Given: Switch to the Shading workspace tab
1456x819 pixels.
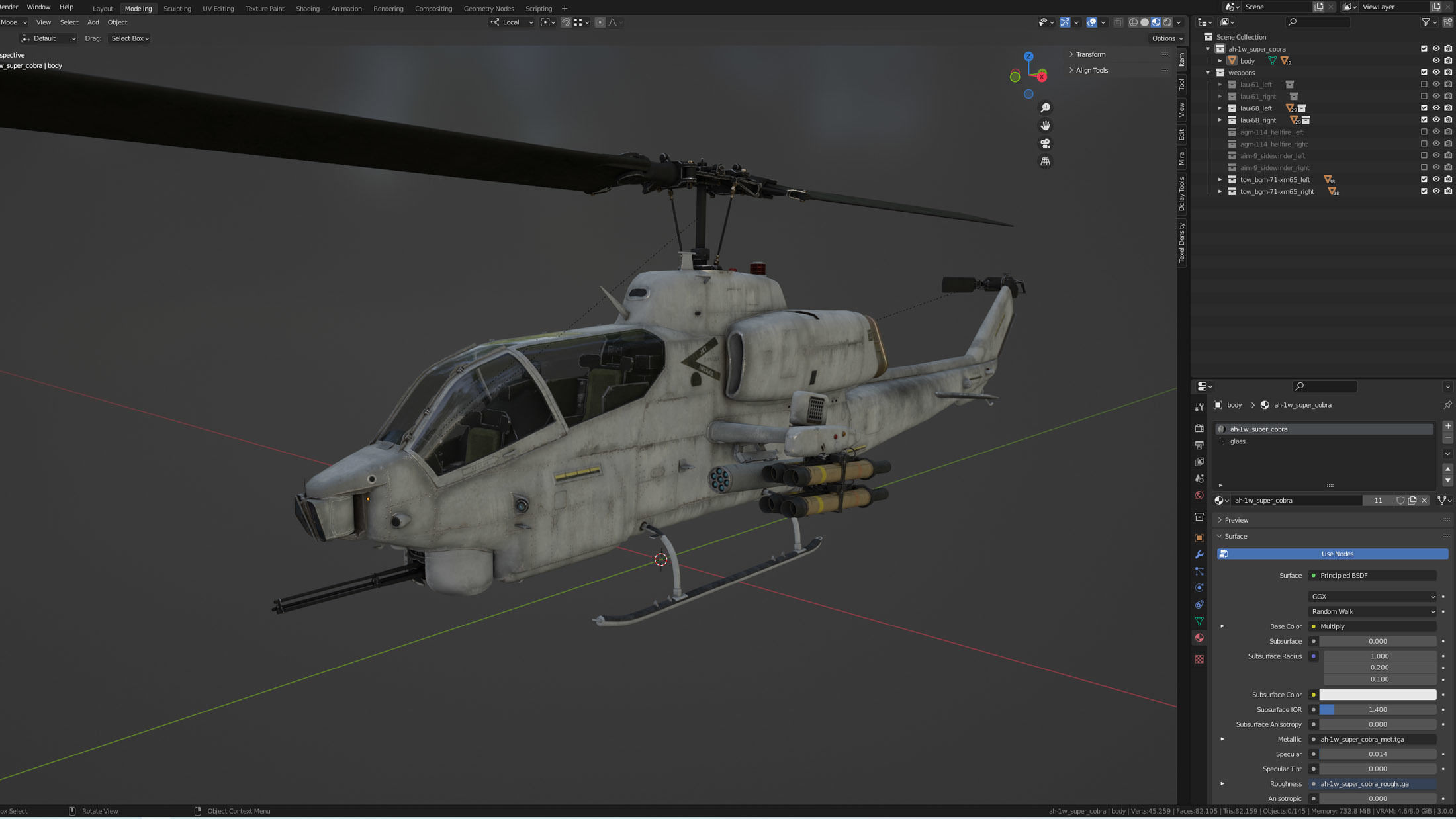Looking at the screenshot, I should pyautogui.click(x=308, y=8).
